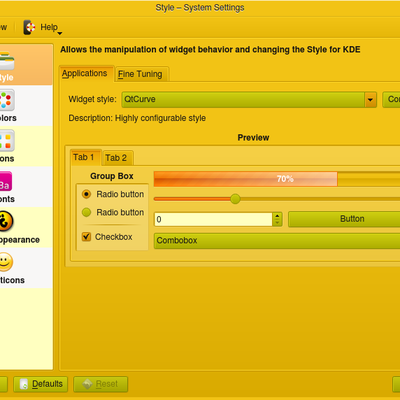The width and height of the screenshot is (400, 400).
Task: Open the preview Combobox
Action: point(277,241)
